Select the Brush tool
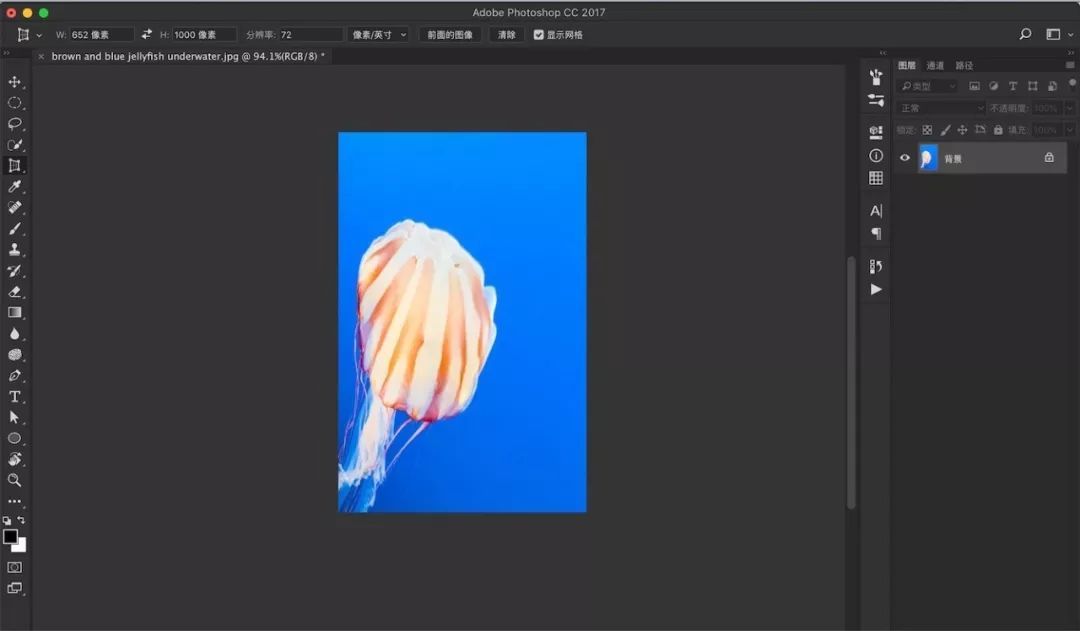This screenshot has width=1080, height=631. coord(14,228)
